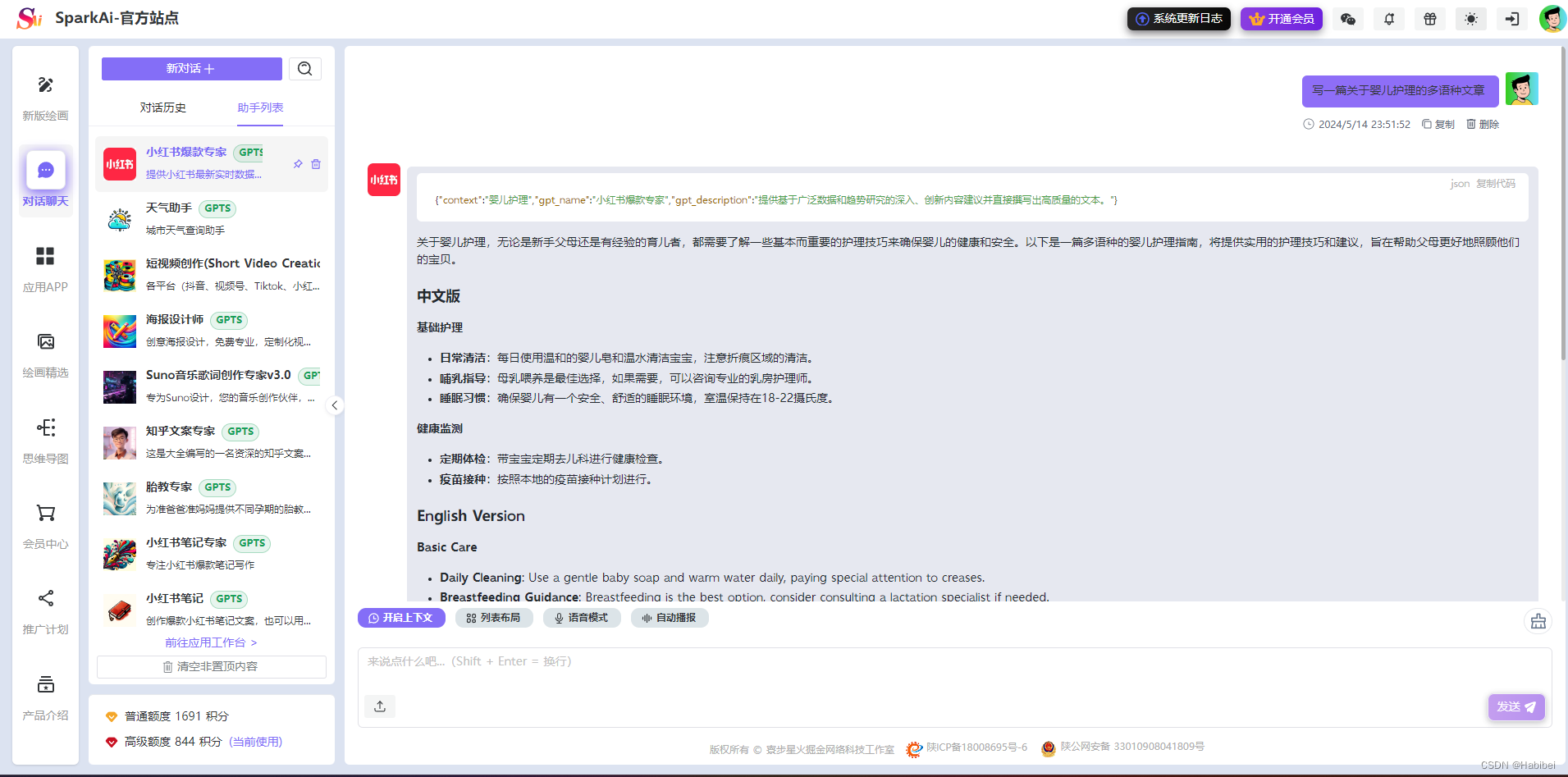Screen dimensions: 1568x777
Task: Click the English Version heading
Action: pos(471,515)
